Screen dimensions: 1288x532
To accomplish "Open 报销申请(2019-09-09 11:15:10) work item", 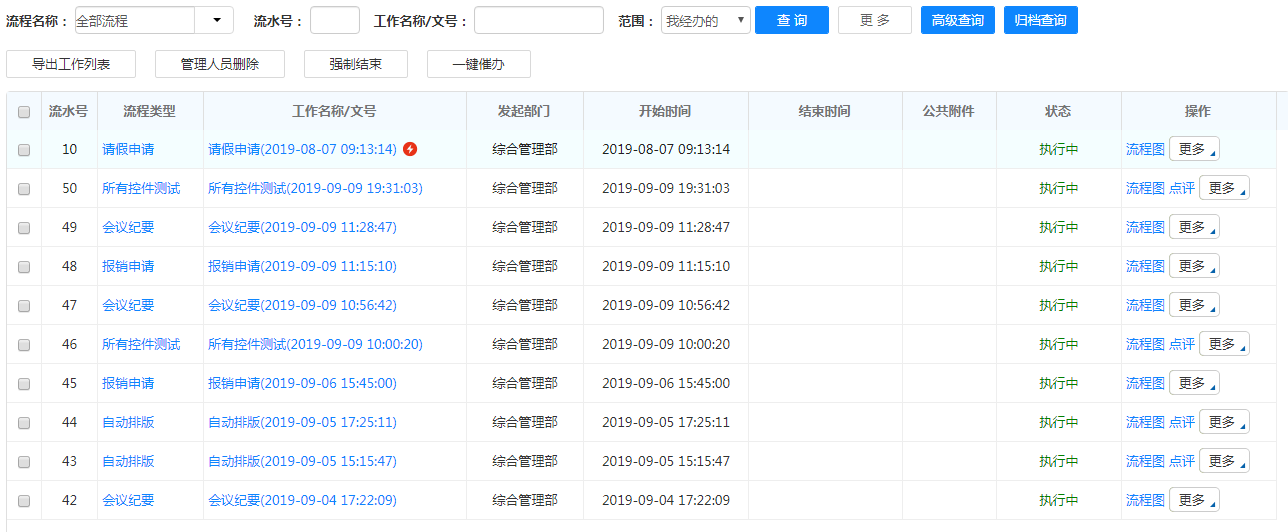I will (x=302, y=266).
